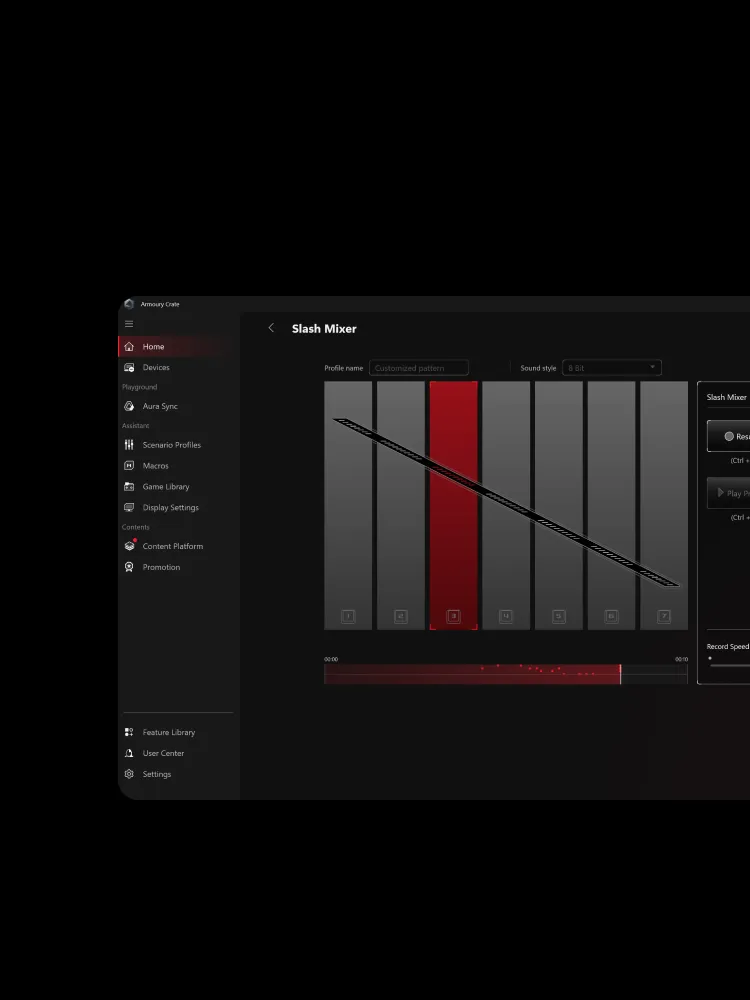
Task: Select zone 1 number icon
Action: [348, 616]
